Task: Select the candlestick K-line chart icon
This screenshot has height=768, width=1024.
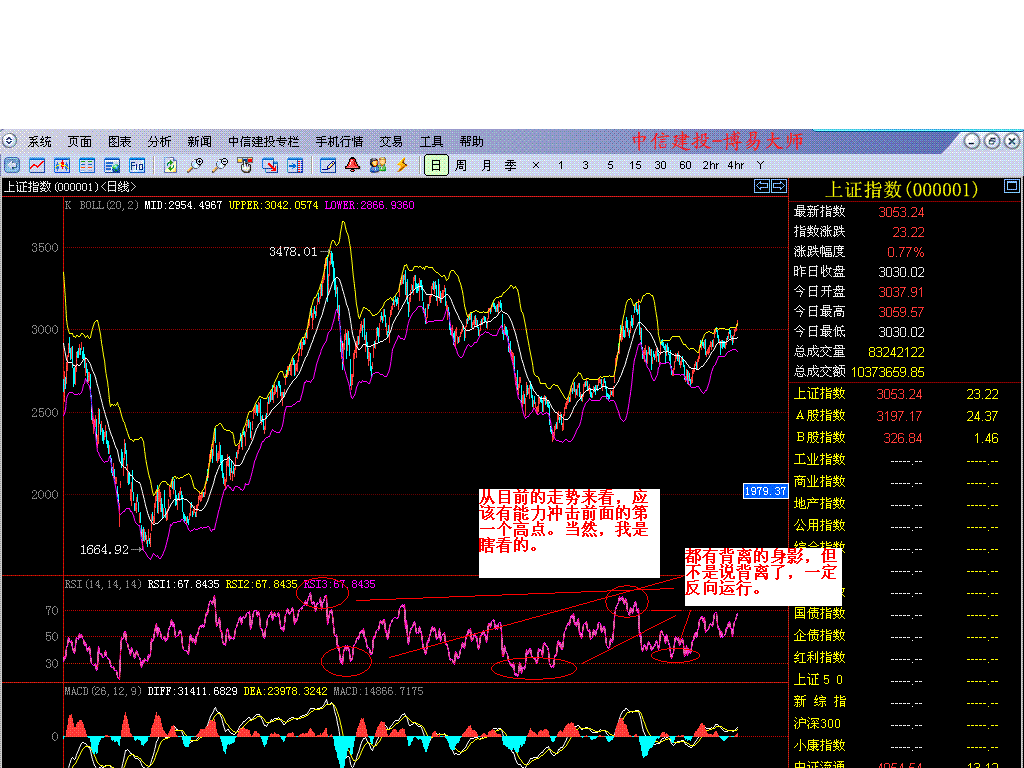Action: point(62,165)
